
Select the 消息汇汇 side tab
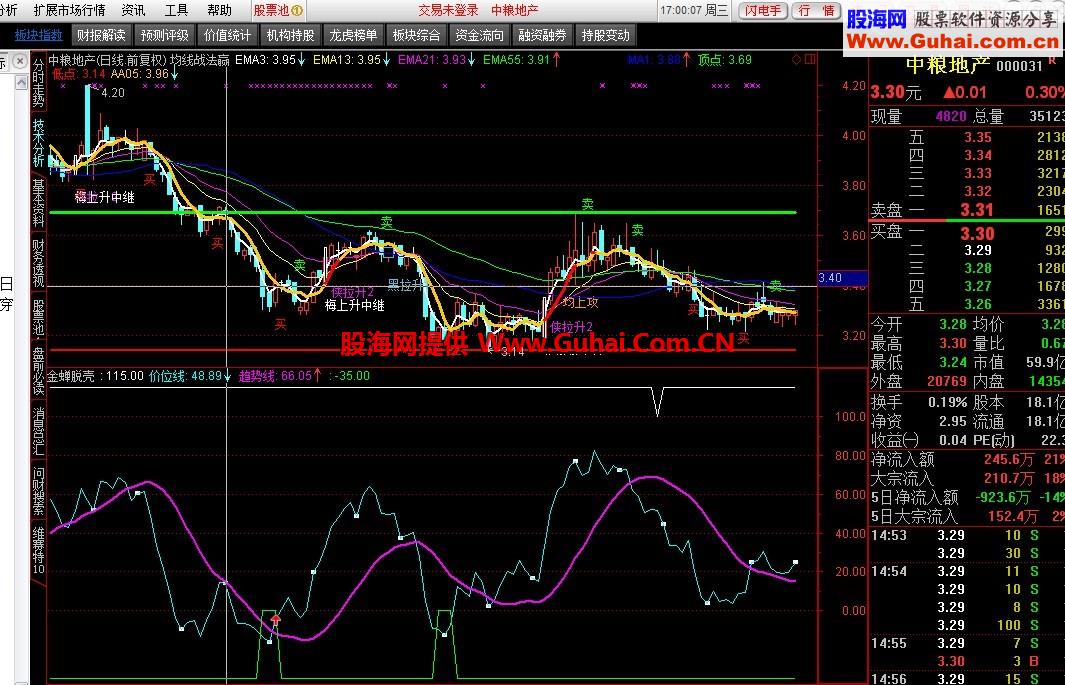38,430
